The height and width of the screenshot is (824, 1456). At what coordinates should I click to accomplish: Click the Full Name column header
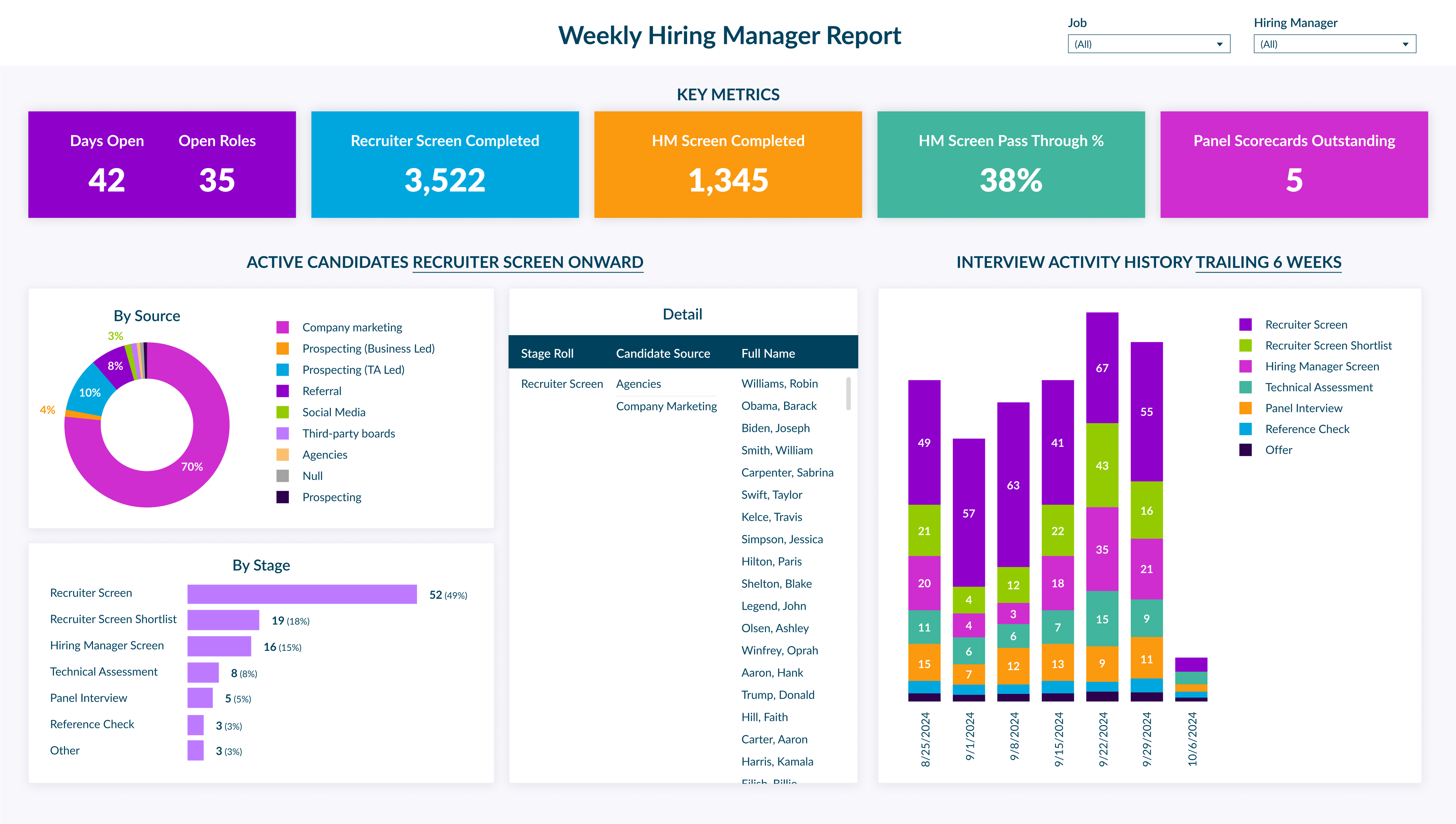point(768,353)
